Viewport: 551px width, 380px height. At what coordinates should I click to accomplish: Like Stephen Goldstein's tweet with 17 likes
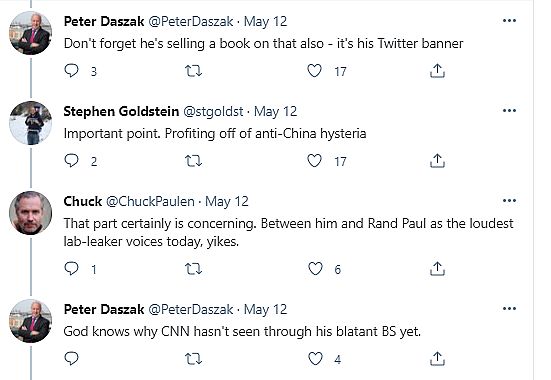314,161
